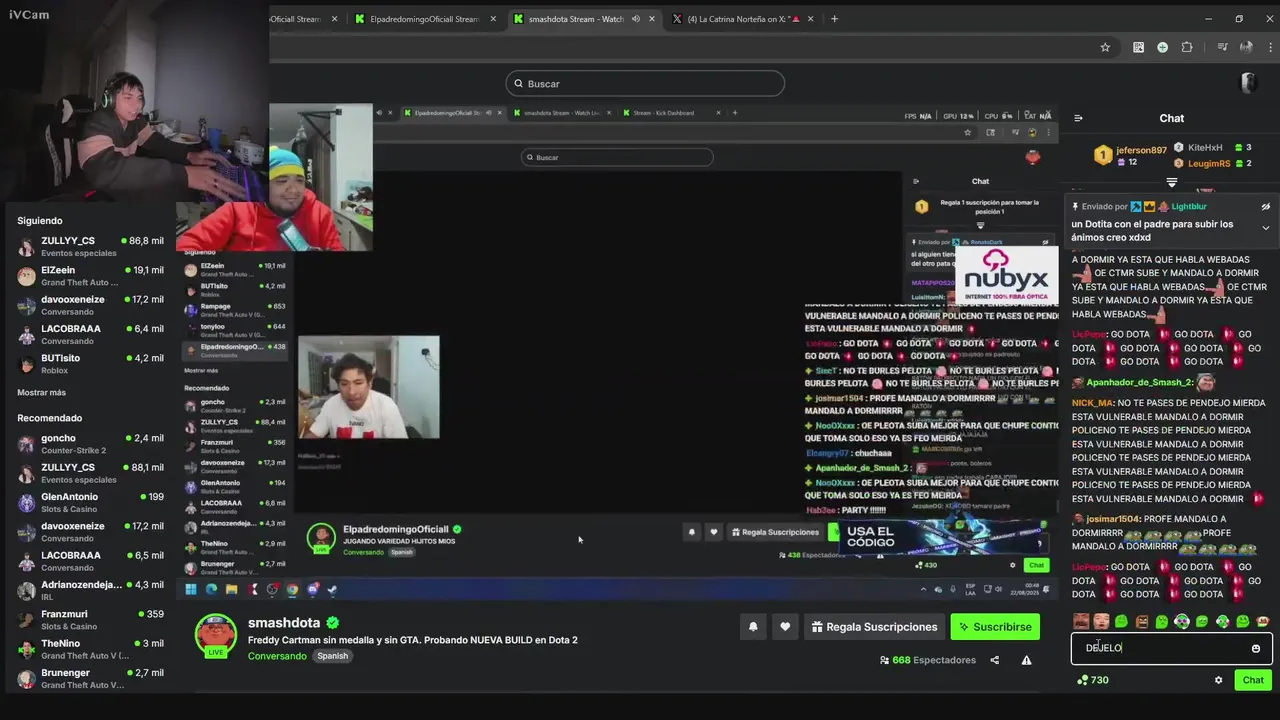Open BUTIsito Roblox channel
Viewport: 1280px width, 720px height.
click(x=90, y=363)
